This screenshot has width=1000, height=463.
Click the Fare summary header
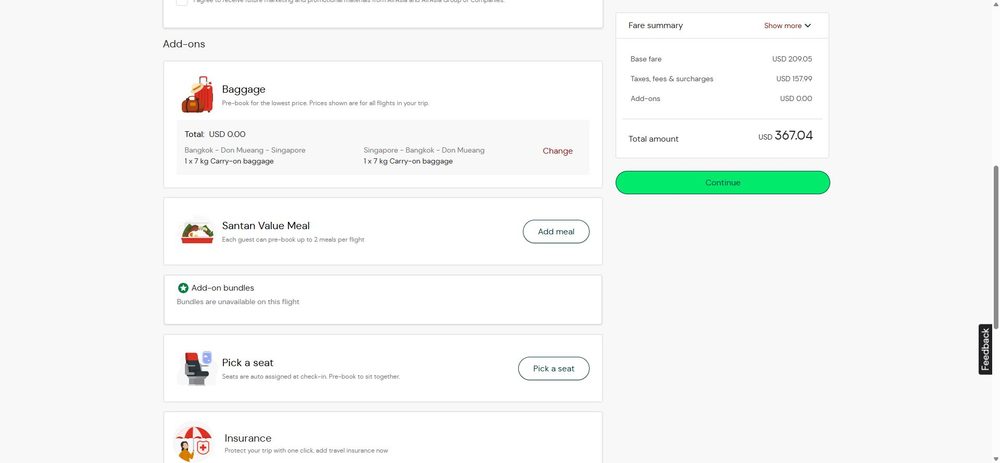656,26
